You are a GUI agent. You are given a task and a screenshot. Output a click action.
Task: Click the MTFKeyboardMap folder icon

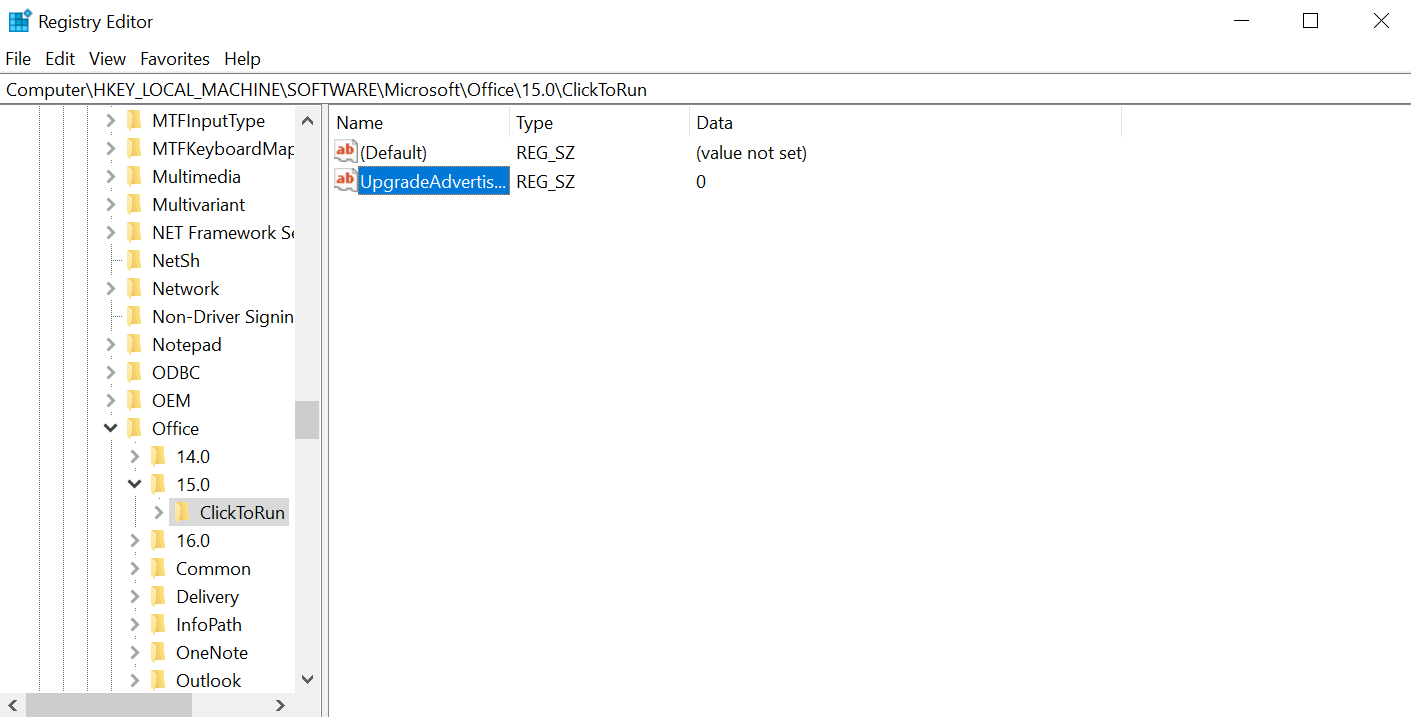134,149
